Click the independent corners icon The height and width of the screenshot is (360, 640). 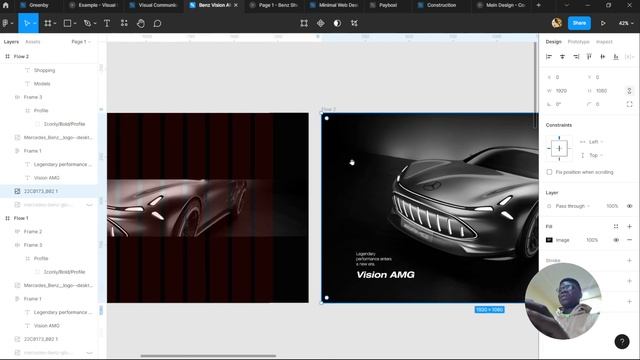tap(629, 104)
